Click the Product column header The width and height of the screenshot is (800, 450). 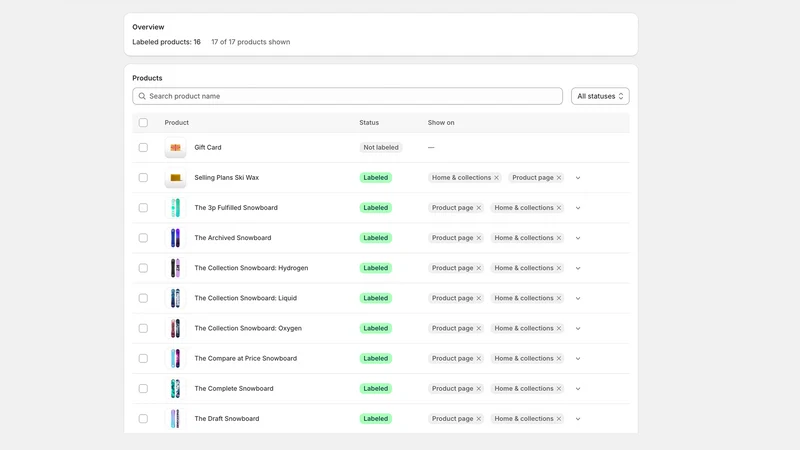(177, 122)
